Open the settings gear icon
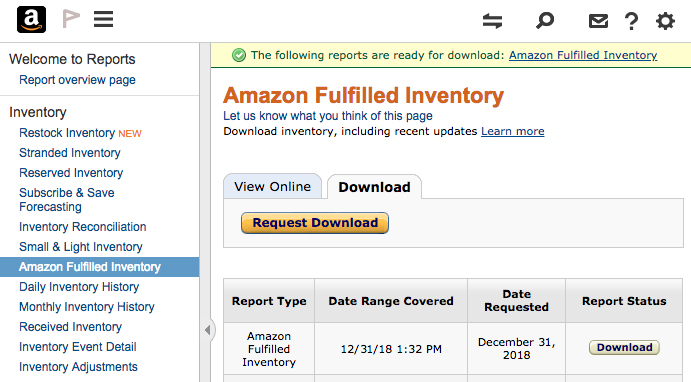Viewport: 691px width, 382px height. pyautogui.click(x=665, y=21)
